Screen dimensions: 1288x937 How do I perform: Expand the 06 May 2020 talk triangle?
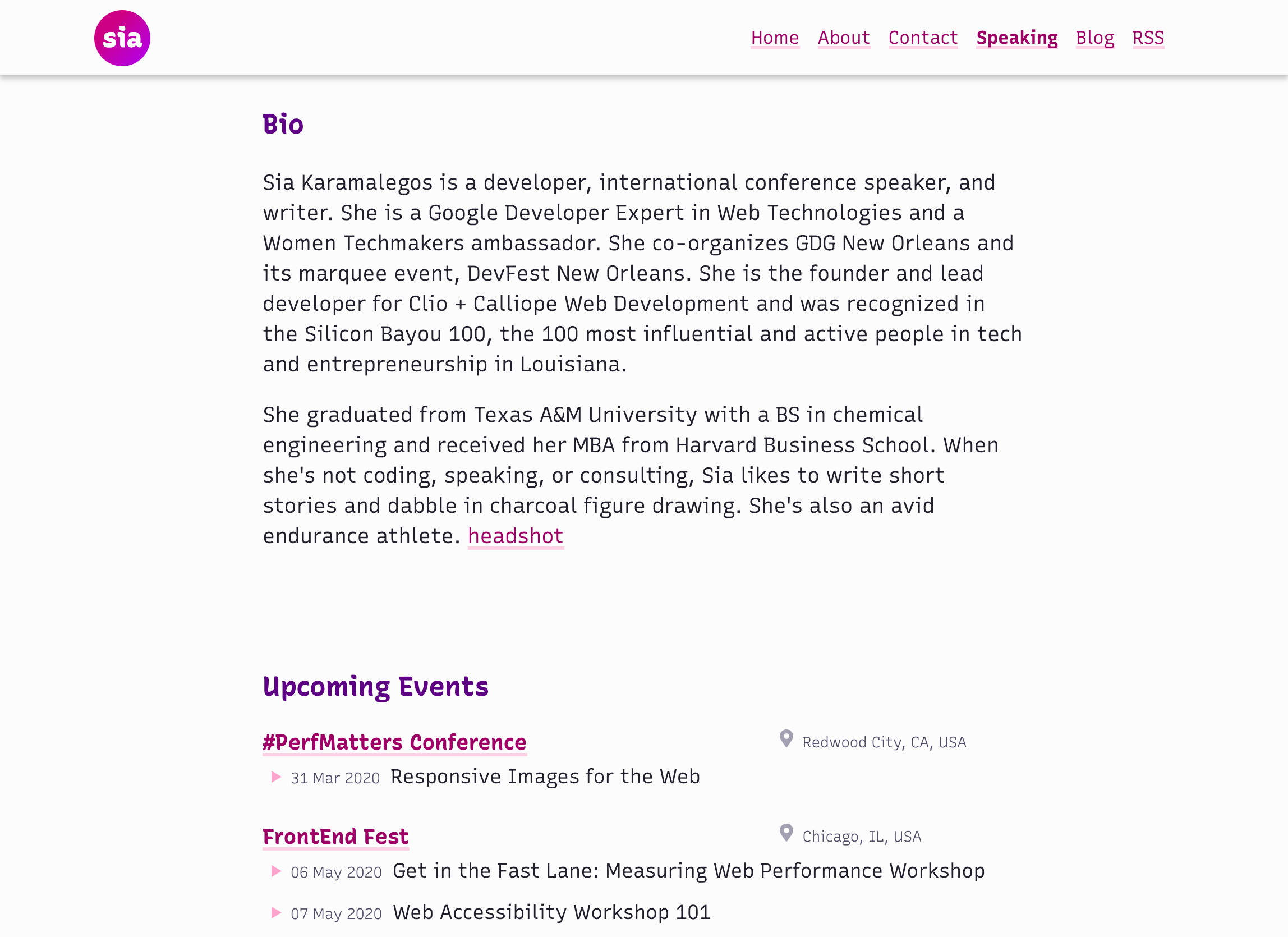(277, 871)
